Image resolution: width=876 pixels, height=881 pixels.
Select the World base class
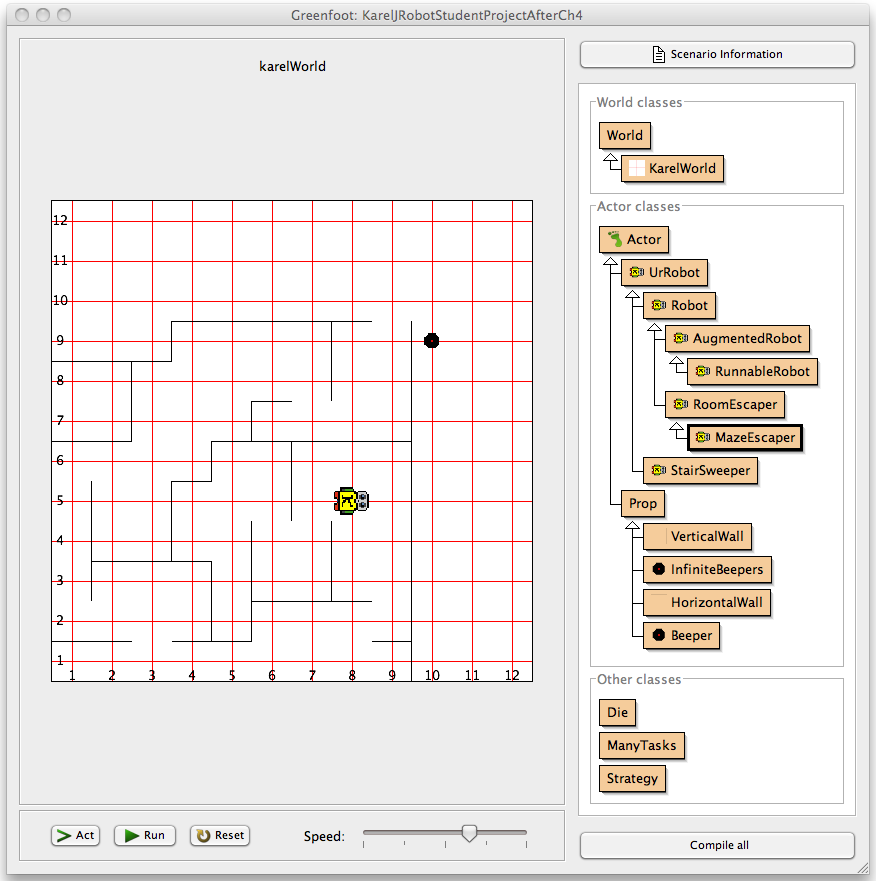pyautogui.click(x=624, y=136)
